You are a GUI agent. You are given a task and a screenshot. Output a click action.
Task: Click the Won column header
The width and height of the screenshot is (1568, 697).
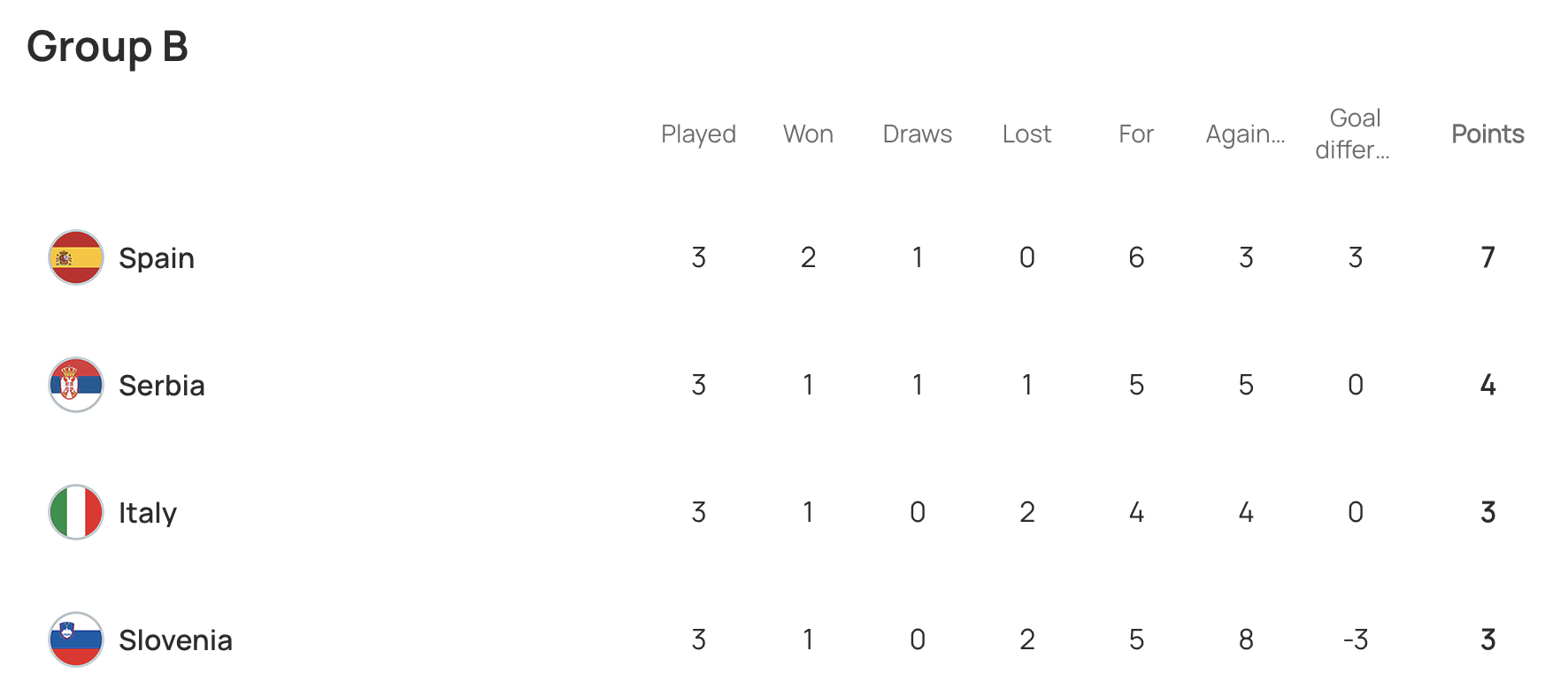808,134
